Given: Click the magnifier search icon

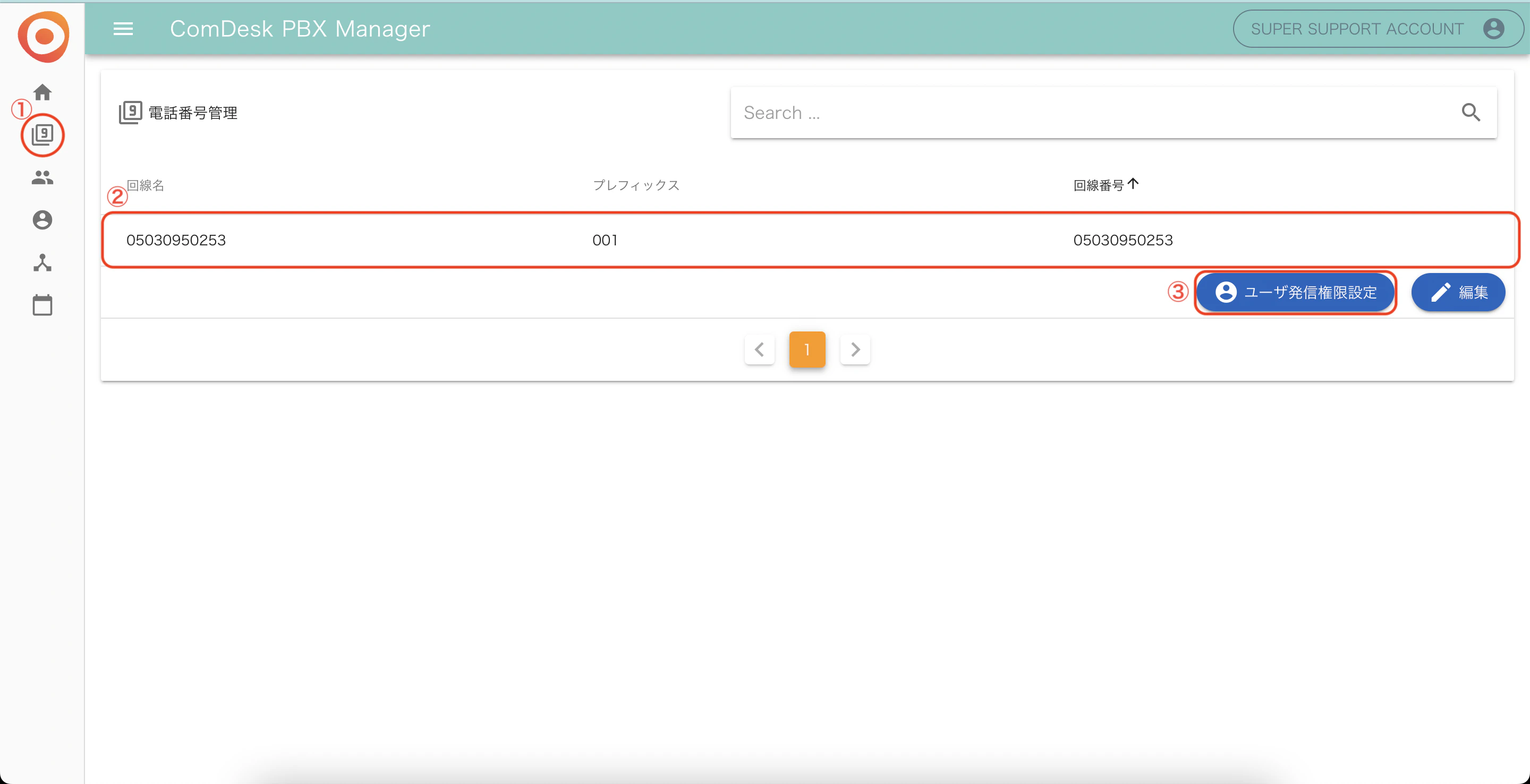Looking at the screenshot, I should [x=1470, y=112].
